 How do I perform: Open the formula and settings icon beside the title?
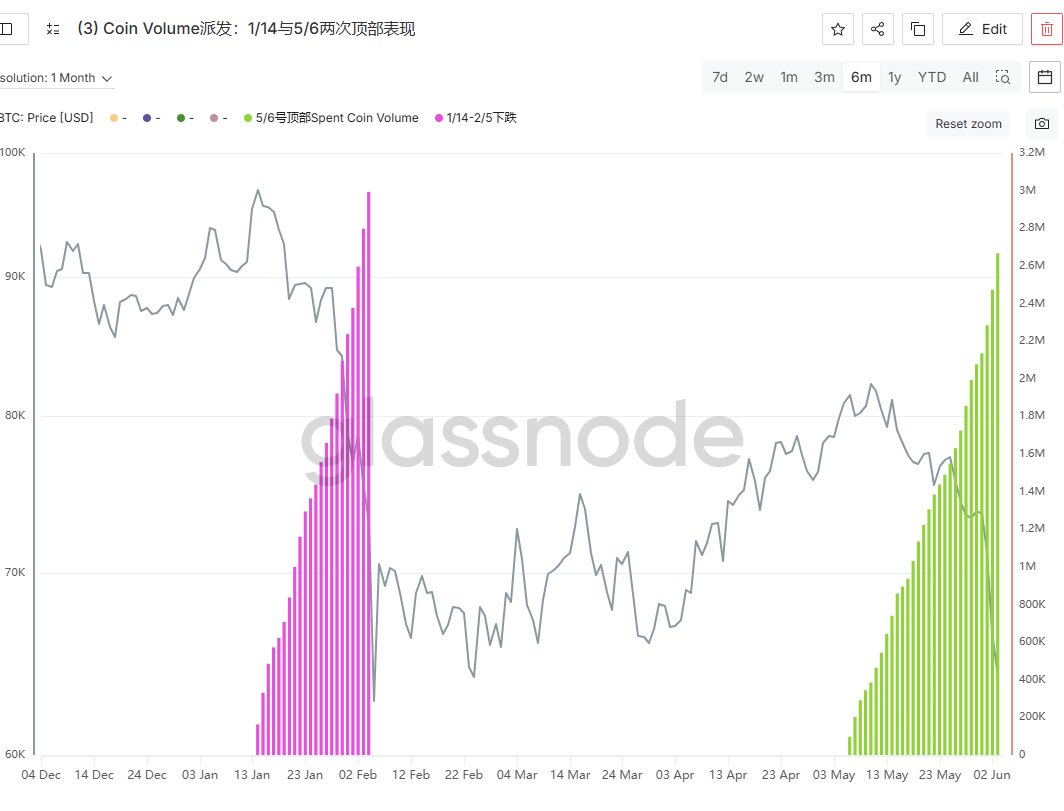(x=53, y=29)
